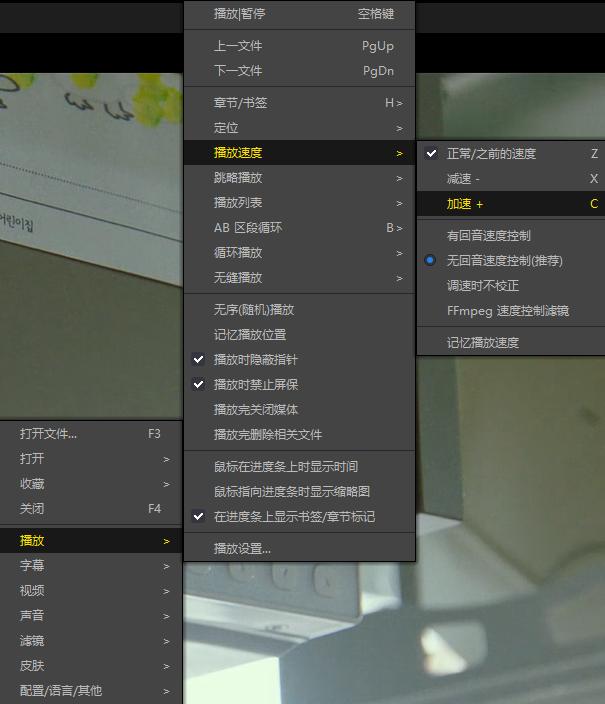Expand AB 区段循环 submenu
The width and height of the screenshot is (605, 704).
[299, 228]
